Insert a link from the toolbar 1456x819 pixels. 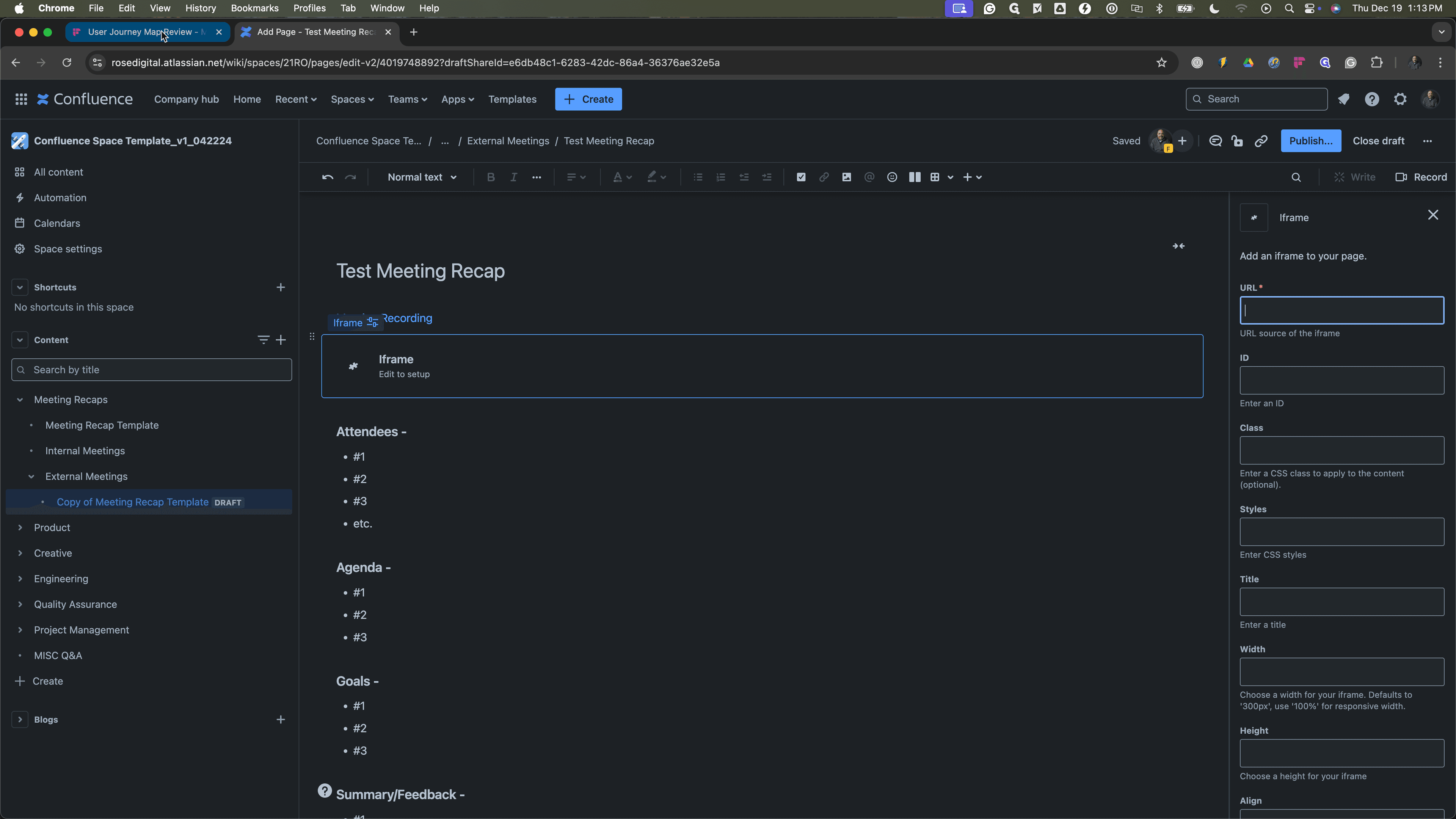(x=824, y=177)
